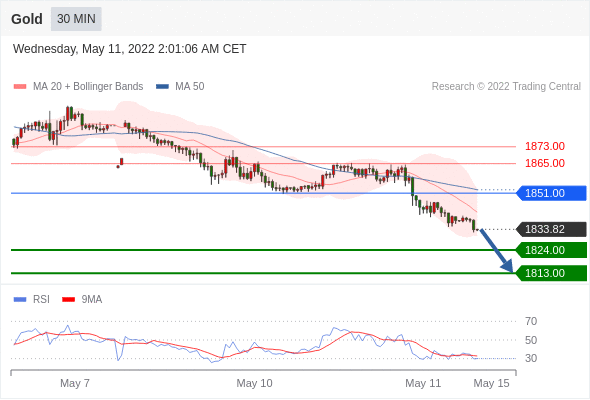Click the pink MA 20 color swatch
590x400 pixels.
(20, 87)
